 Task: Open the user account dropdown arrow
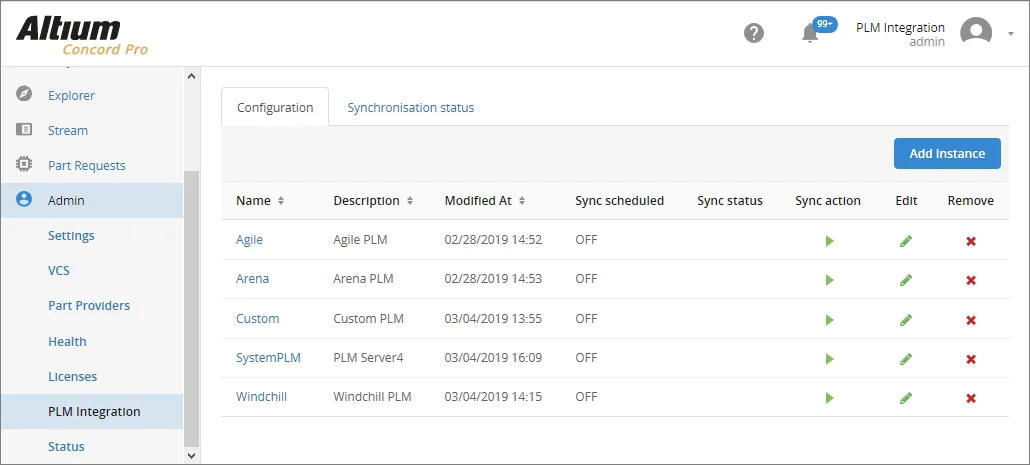[1011, 34]
